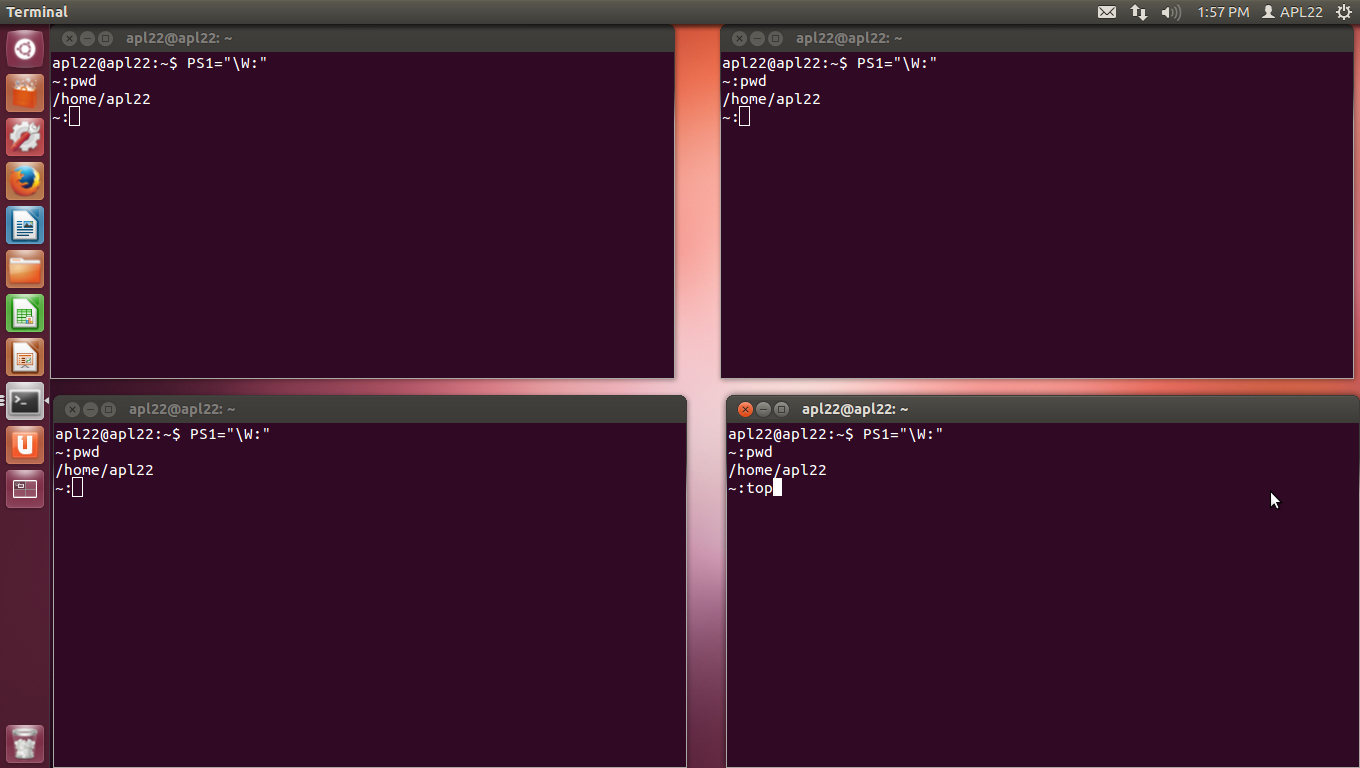Open the session cog menu in top panel
The image size is (1360, 768).
1344,12
